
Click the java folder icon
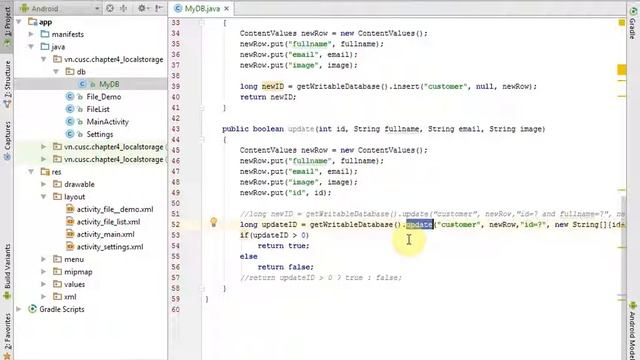(45, 47)
